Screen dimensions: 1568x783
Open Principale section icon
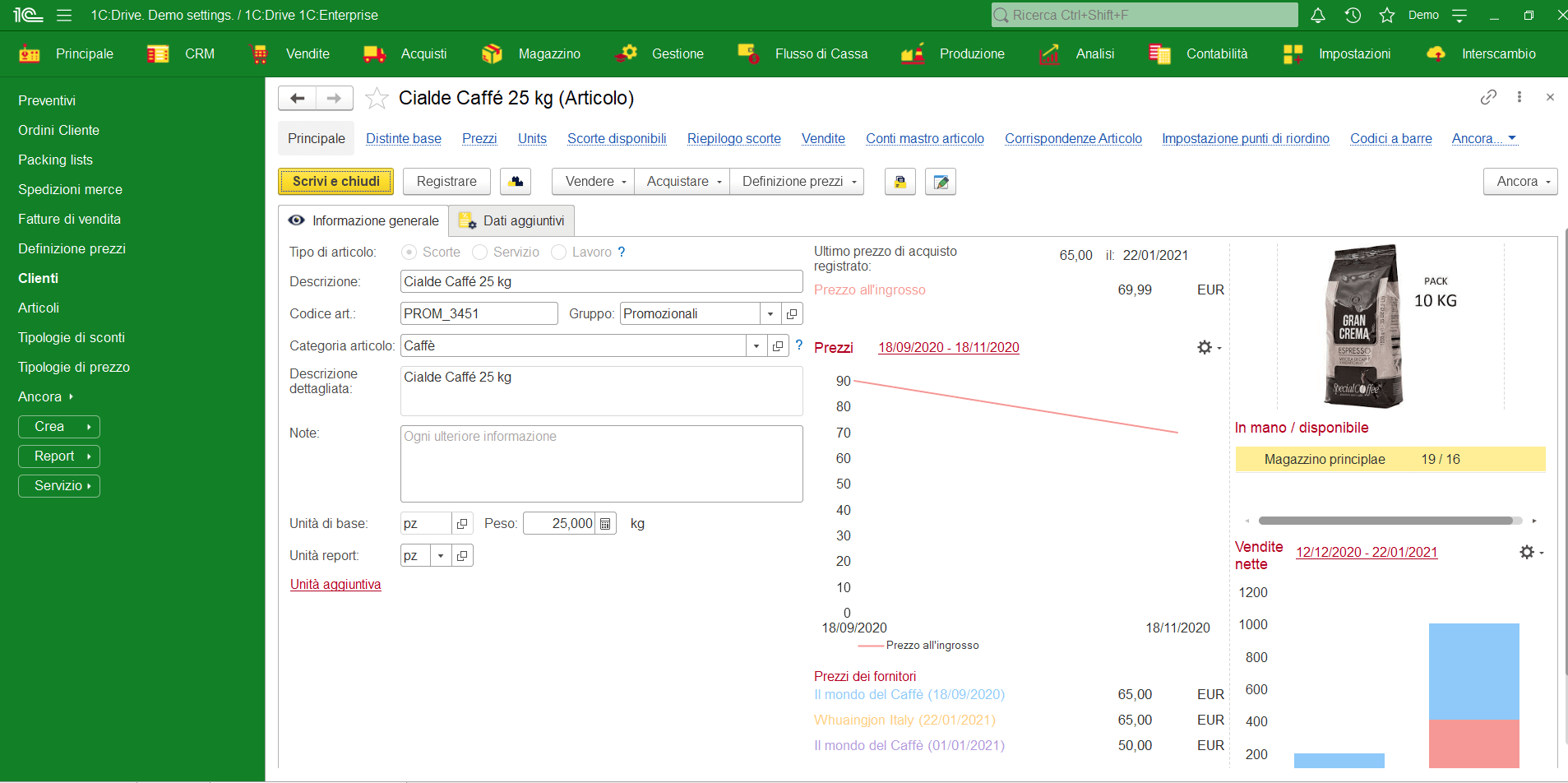(30, 53)
